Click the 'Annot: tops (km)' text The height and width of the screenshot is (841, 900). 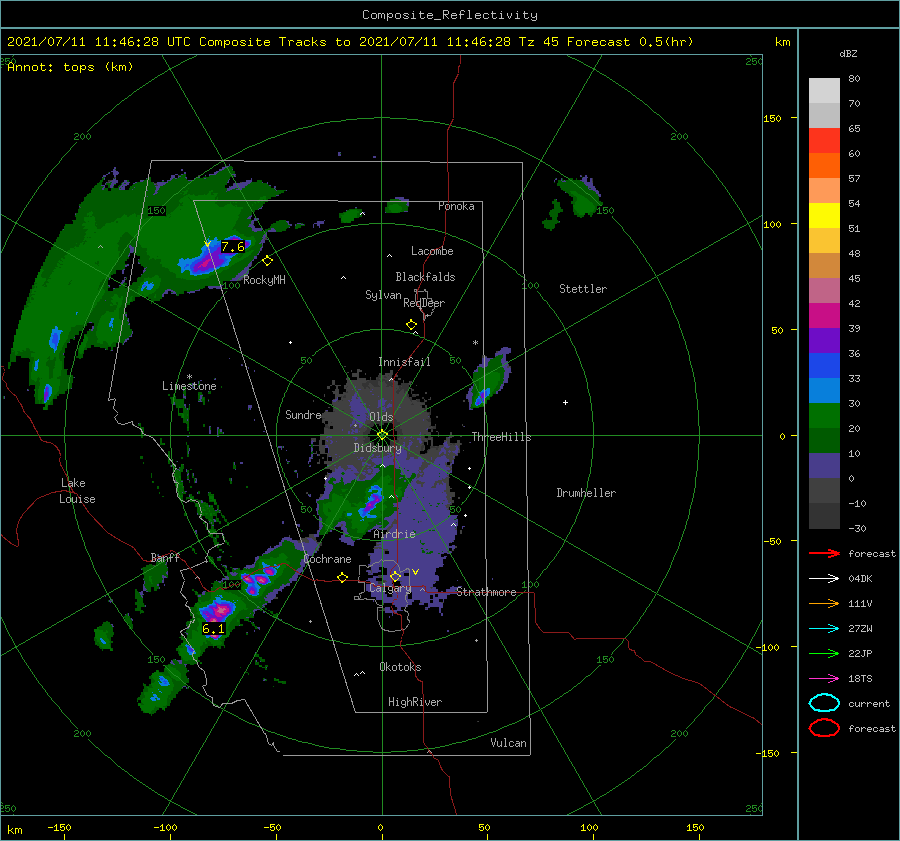(70, 67)
